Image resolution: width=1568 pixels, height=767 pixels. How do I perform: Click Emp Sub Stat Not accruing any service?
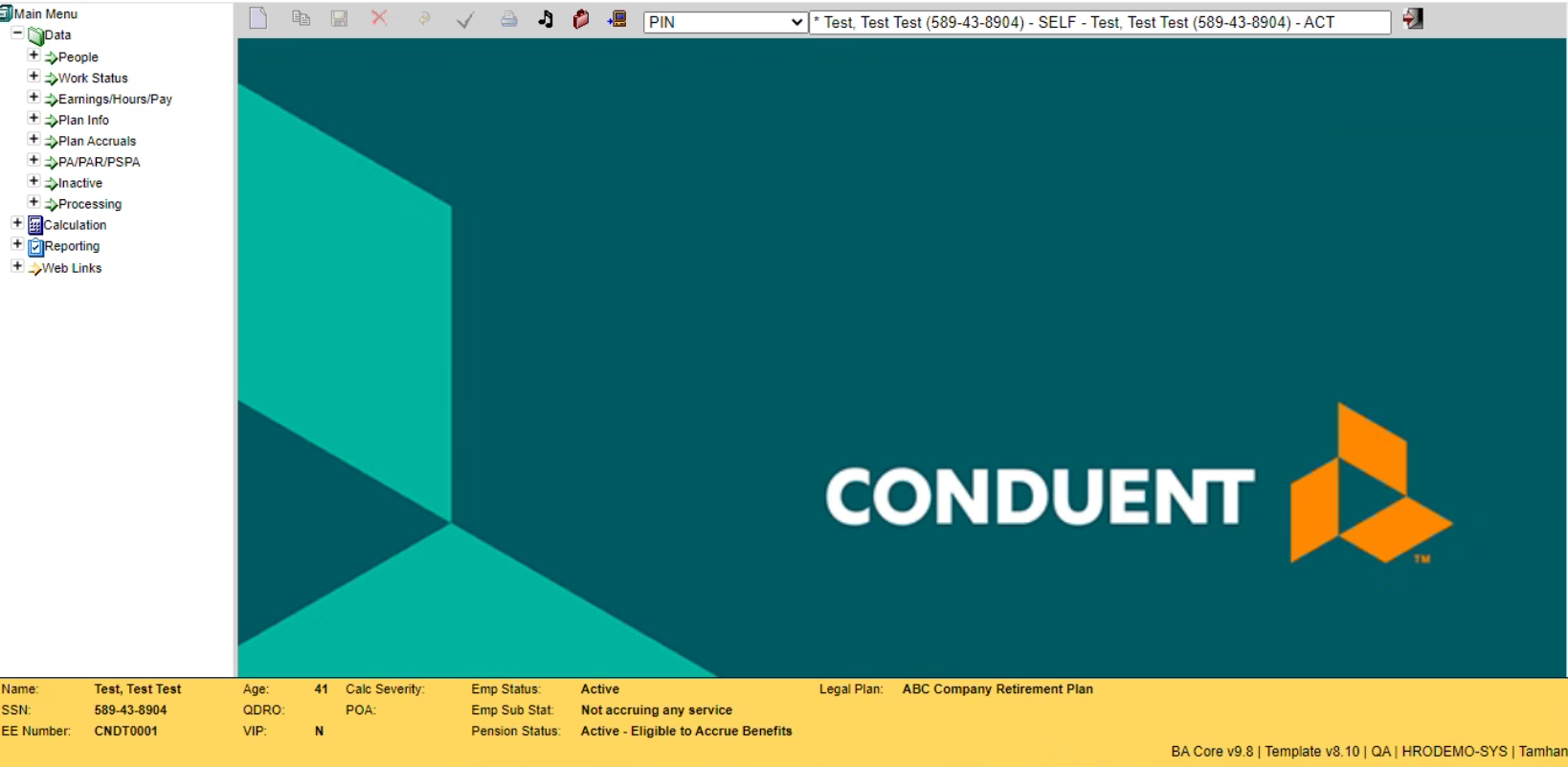point(657,711)
